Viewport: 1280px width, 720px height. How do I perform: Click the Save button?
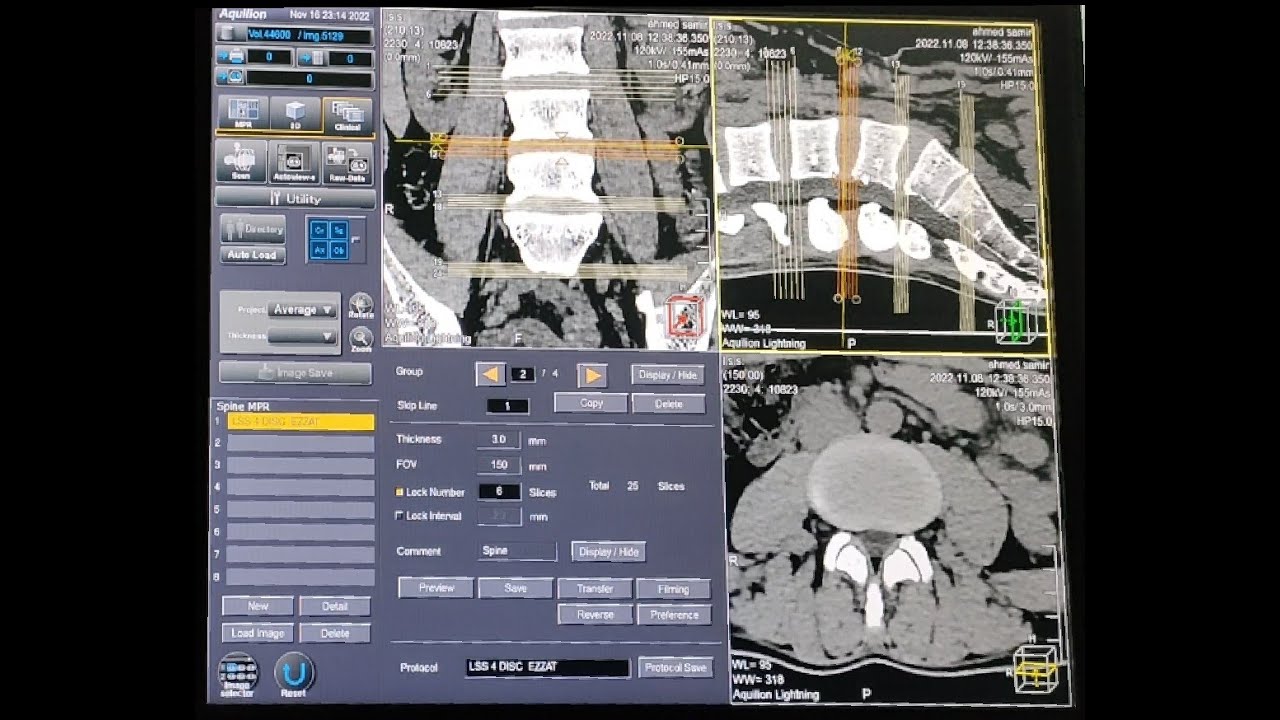click(515, 588)
